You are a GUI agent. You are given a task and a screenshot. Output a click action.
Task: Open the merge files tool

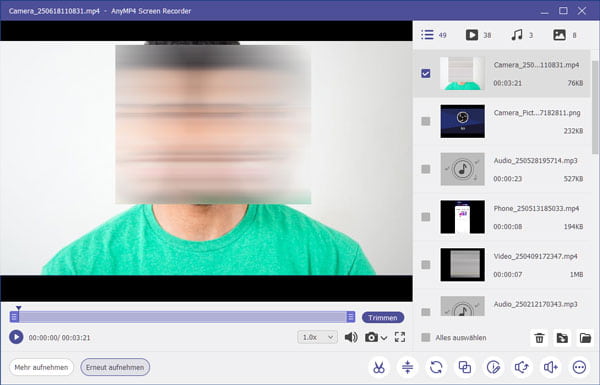tap(465, 367)
